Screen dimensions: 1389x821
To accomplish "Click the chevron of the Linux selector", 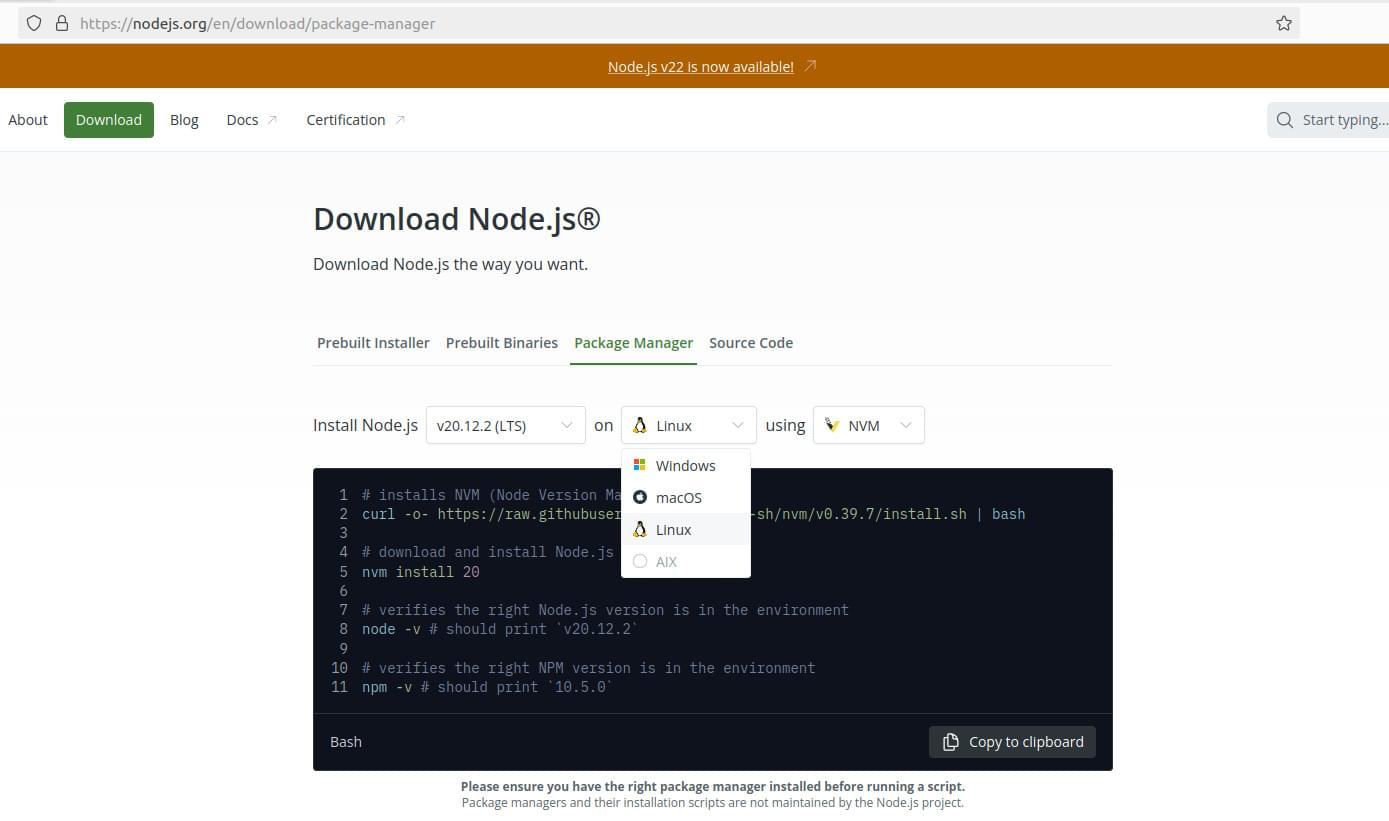I will (738, 425).
